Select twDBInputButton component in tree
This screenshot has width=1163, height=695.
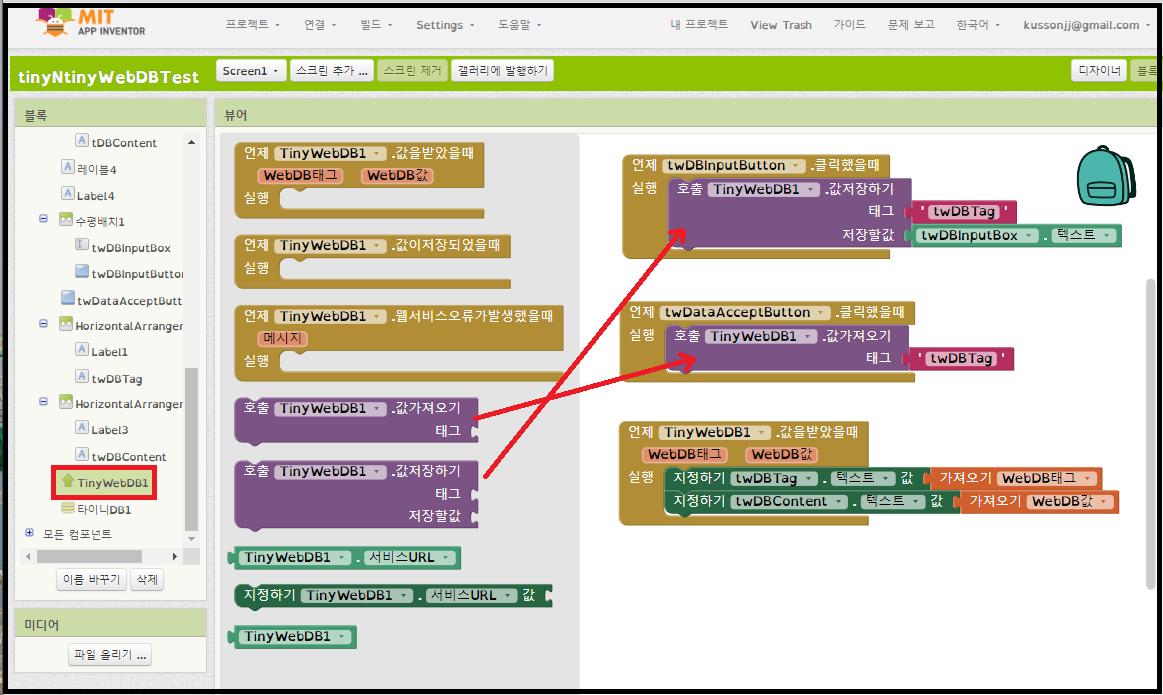point(137,274)
